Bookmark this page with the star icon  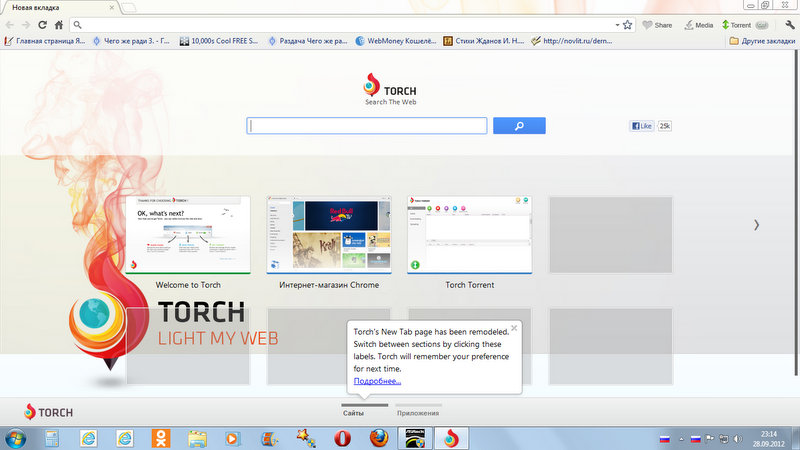[x=628, y=24]
